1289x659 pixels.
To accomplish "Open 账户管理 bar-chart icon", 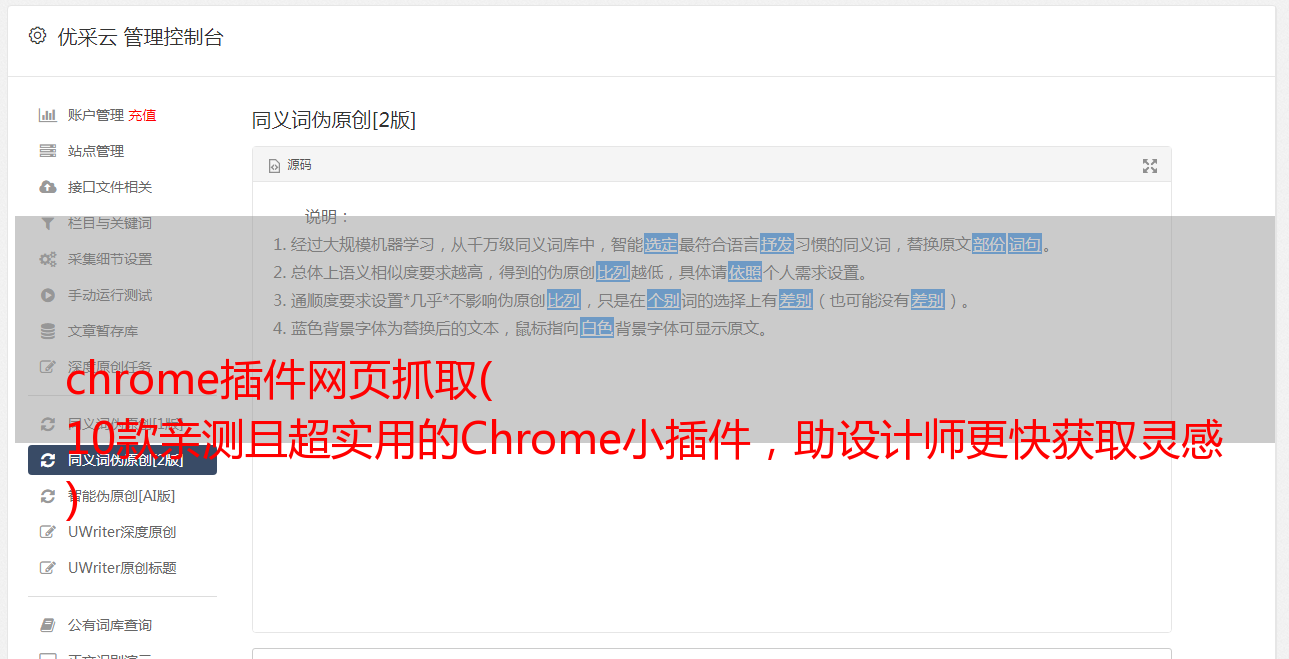I will click(x=47, y=115).
